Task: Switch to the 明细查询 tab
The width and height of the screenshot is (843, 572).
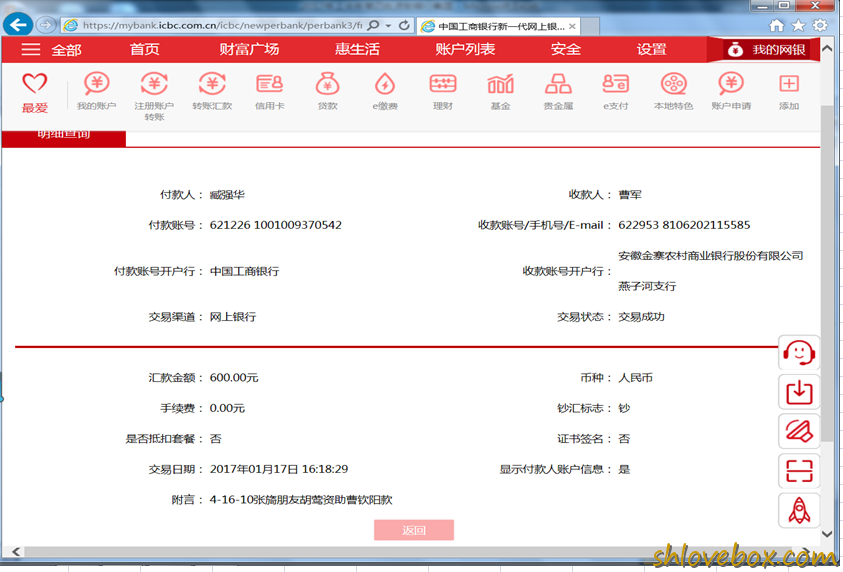Action: 64,137
